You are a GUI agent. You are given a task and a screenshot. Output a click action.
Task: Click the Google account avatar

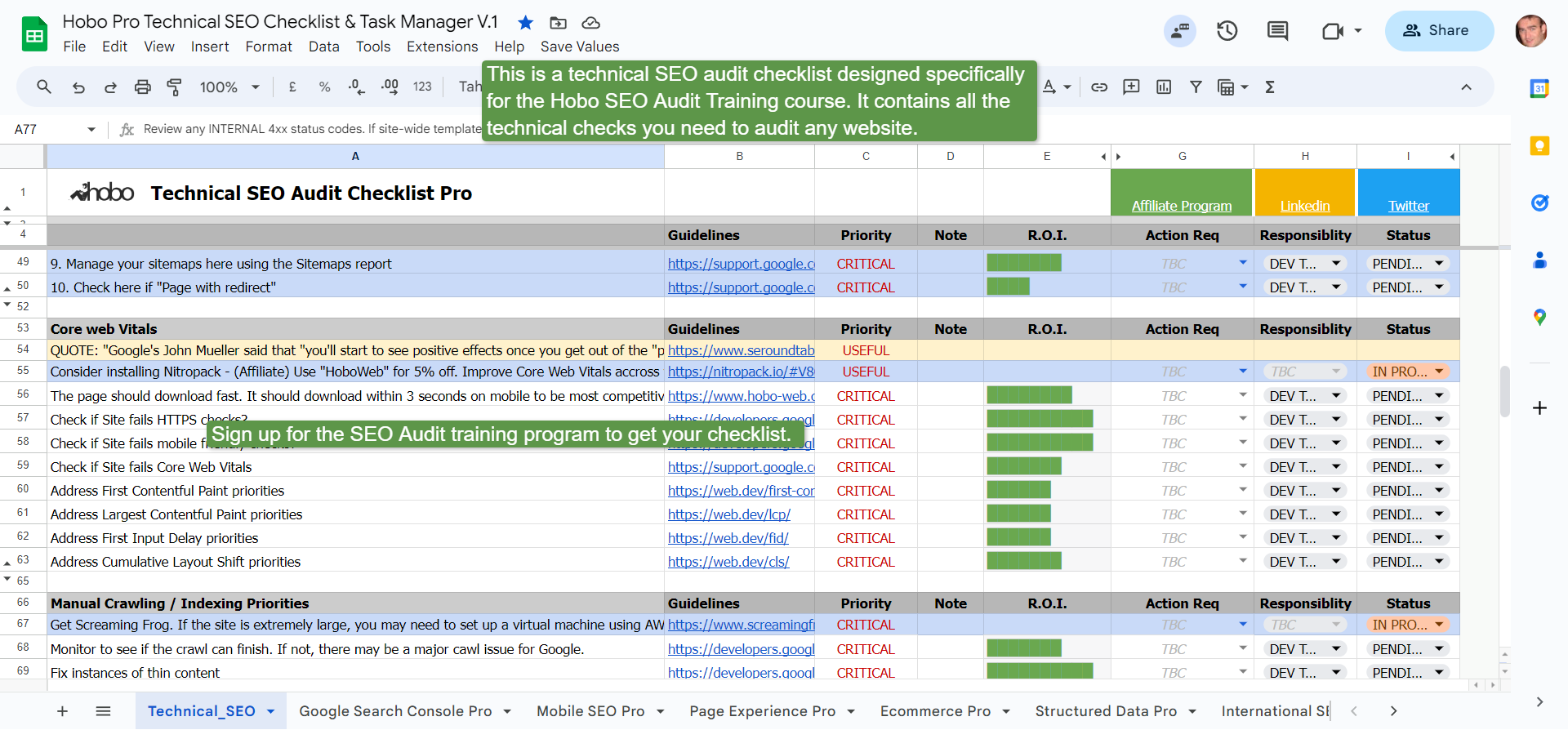tap(1530, 31)
